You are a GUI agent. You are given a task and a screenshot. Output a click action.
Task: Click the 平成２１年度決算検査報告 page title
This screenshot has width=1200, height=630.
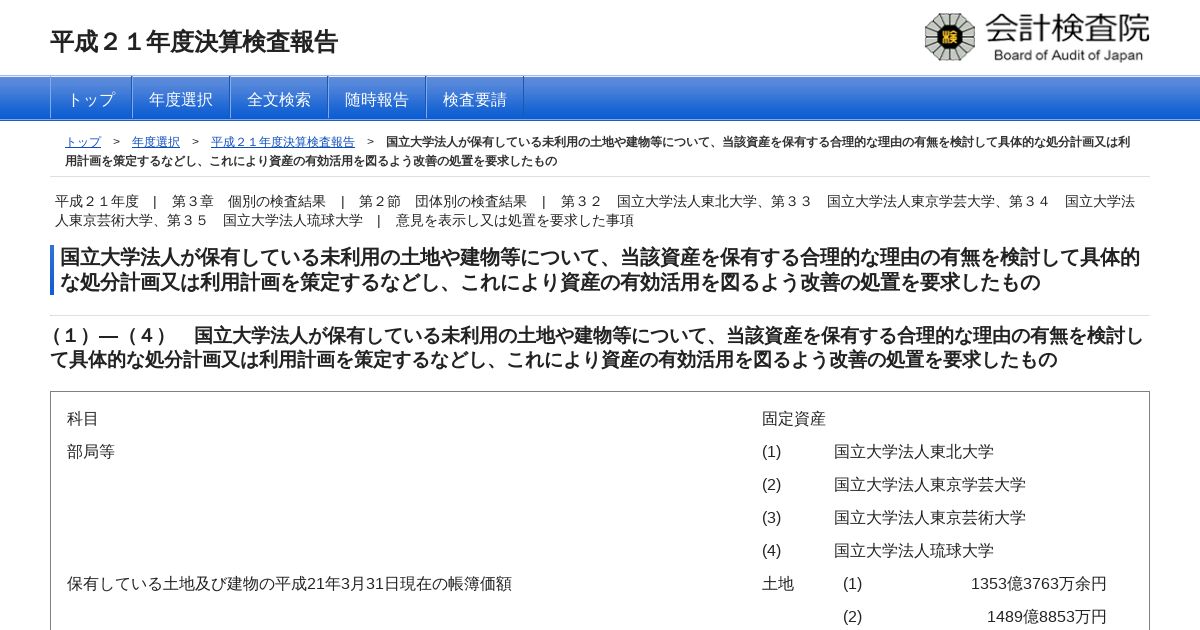coord(194,42)
